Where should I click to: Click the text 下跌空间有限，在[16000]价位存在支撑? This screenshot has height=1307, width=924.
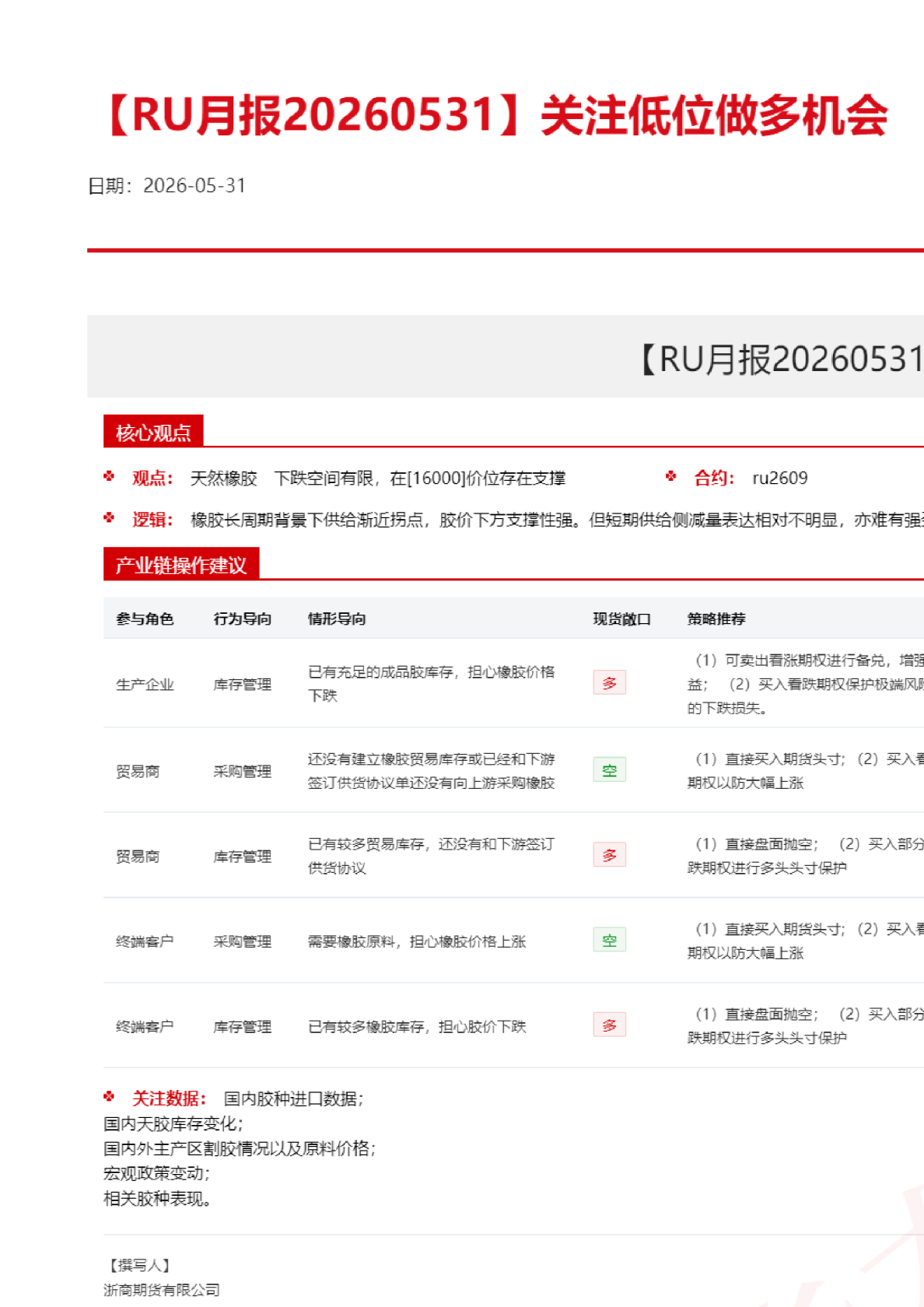[x=420, y=478]
